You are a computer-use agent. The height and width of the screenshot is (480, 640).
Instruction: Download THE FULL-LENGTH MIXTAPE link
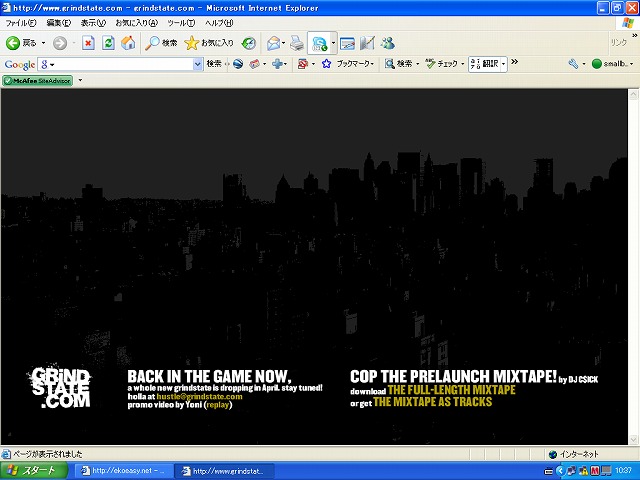pyautogui.click(x=451, y=390)
